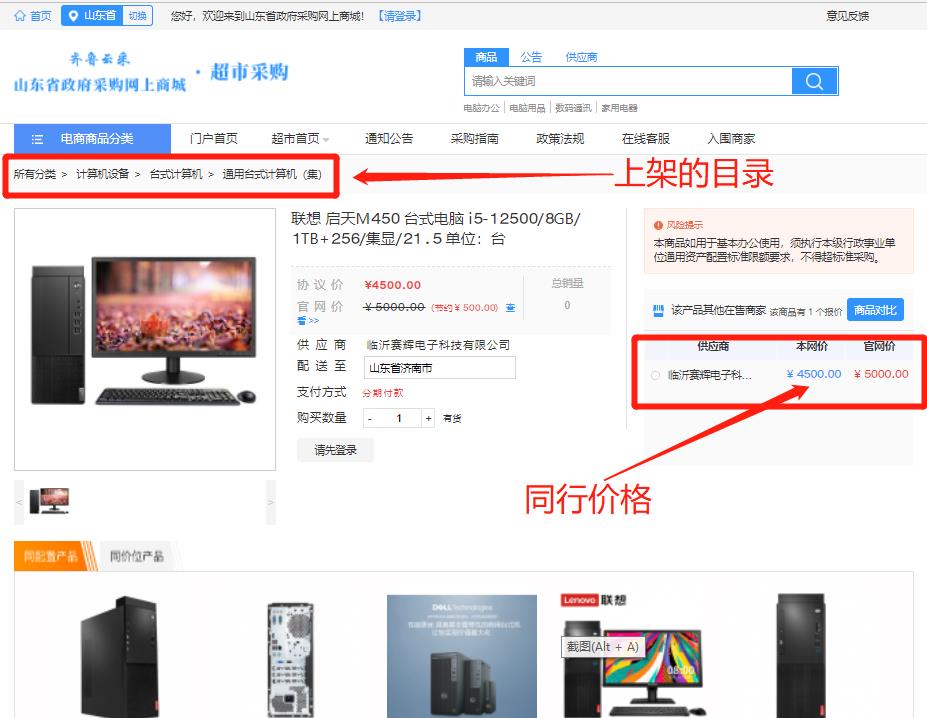The image size is (927, 718).
Task: Click 切换 to switch province
Action: point(137,16)
